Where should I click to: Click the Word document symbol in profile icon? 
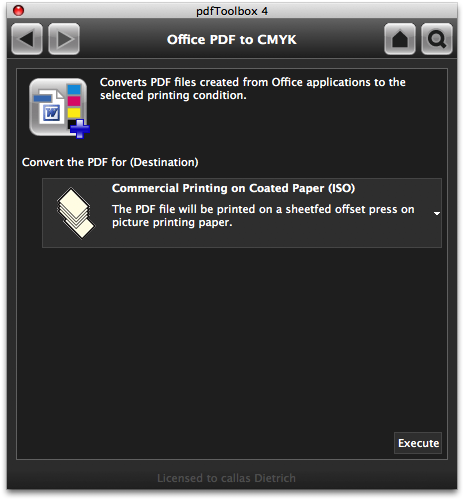coord(51,109)
